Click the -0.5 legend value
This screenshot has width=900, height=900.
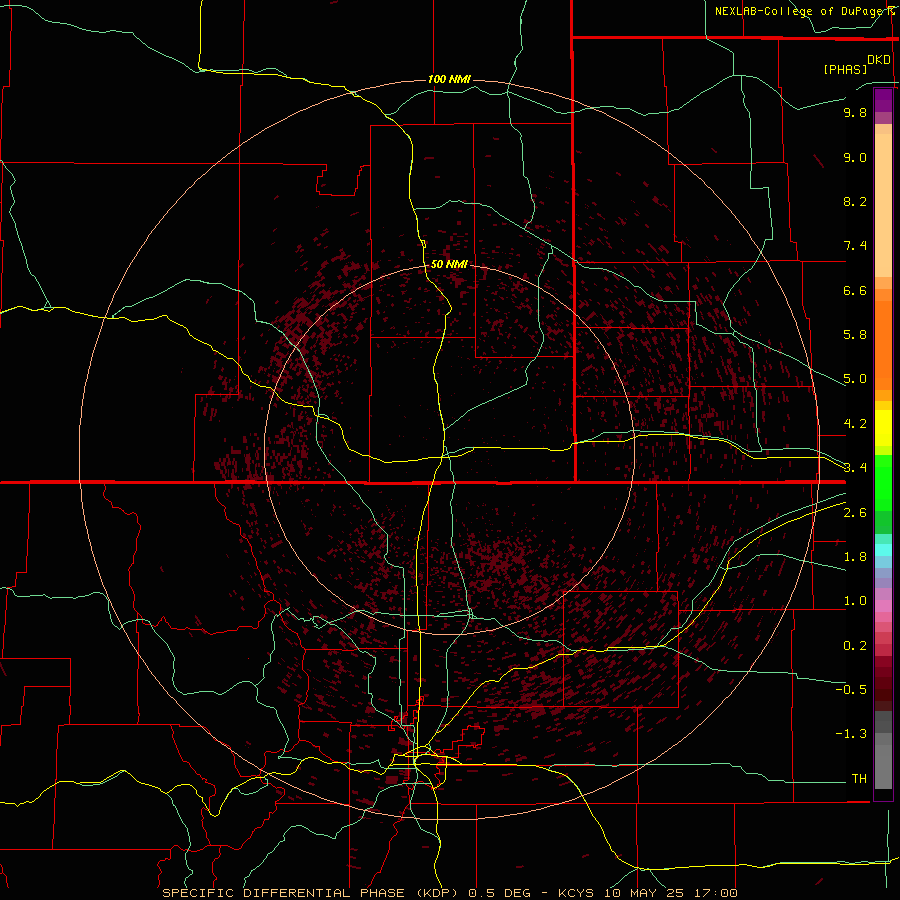[x=851, y=690]
